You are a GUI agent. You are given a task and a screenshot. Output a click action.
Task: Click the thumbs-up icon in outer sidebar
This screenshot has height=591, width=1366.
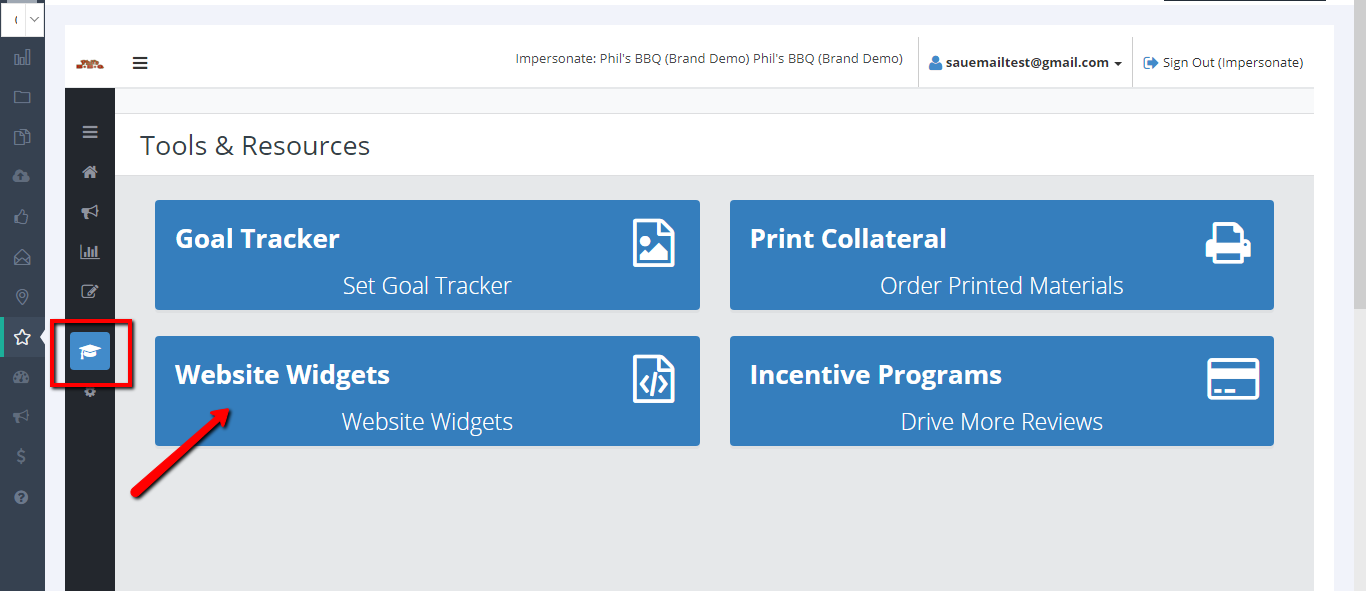[22, 216]
